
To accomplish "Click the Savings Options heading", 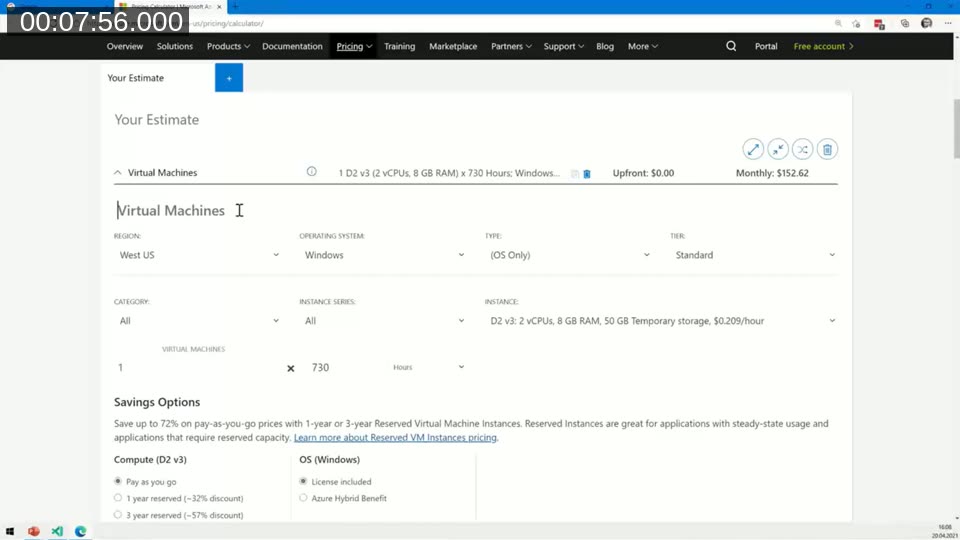I will [157, 402].
